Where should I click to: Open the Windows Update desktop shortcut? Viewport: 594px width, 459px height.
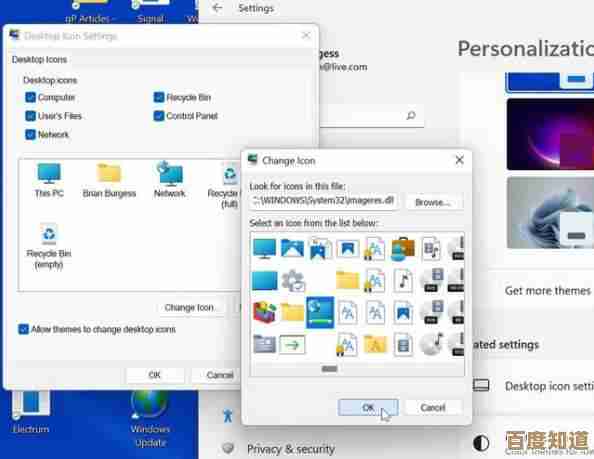point(150,419)
